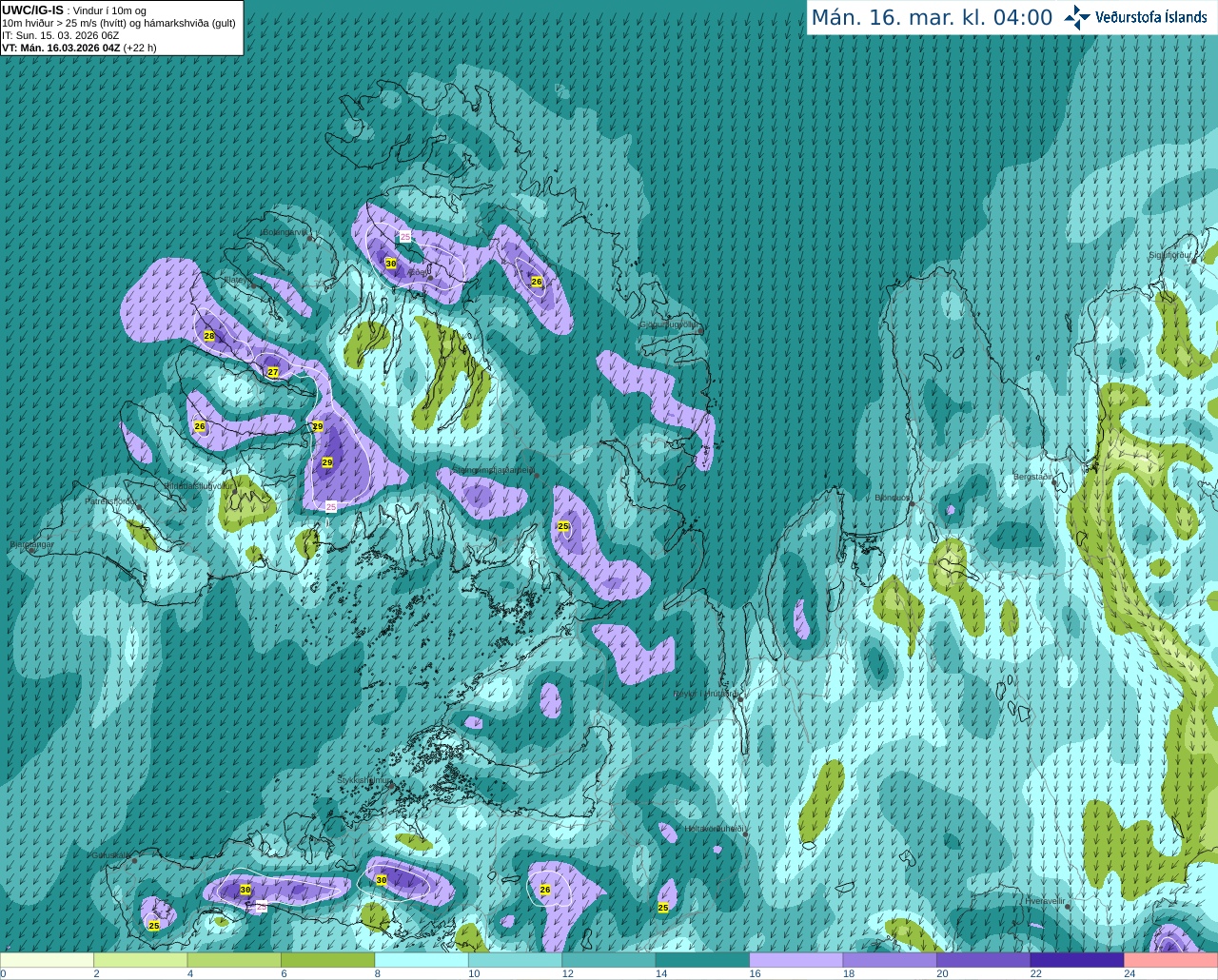The image size is (1218, 980).
Task: Select the pink above-24 legend swatch
Action: point(1170,960)
